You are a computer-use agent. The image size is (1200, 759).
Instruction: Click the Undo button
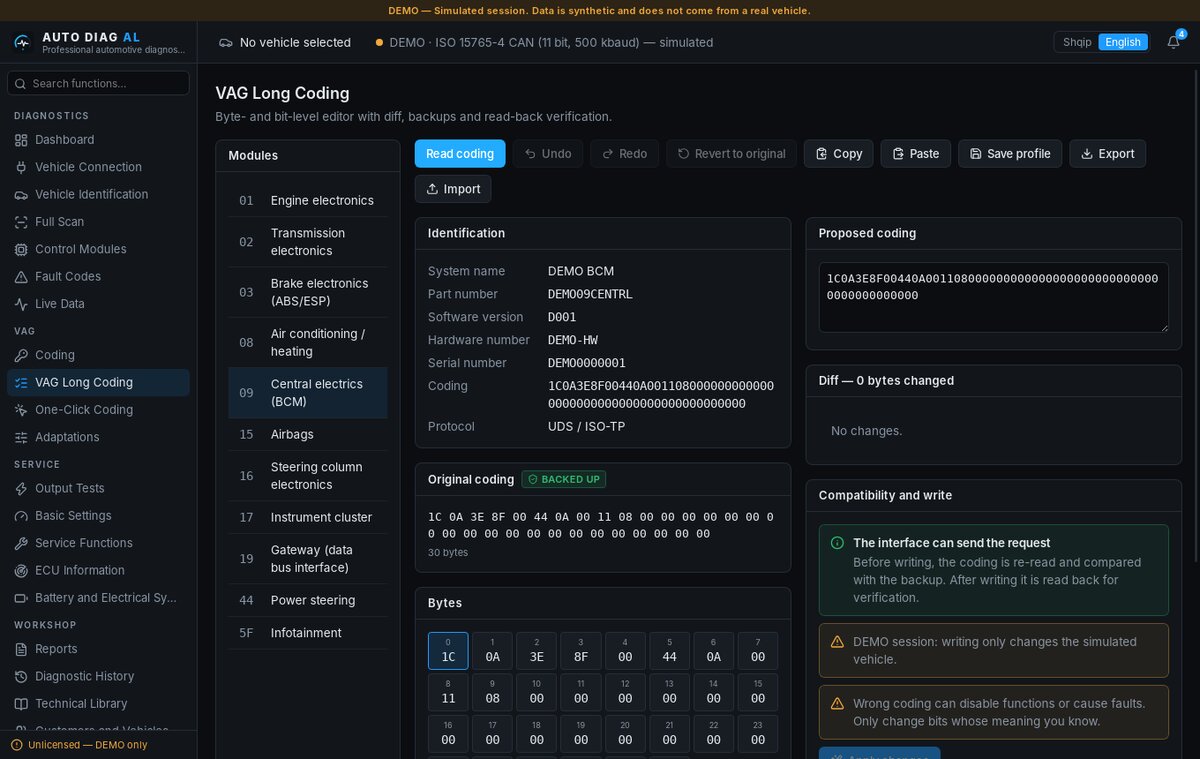pos(548,153)
